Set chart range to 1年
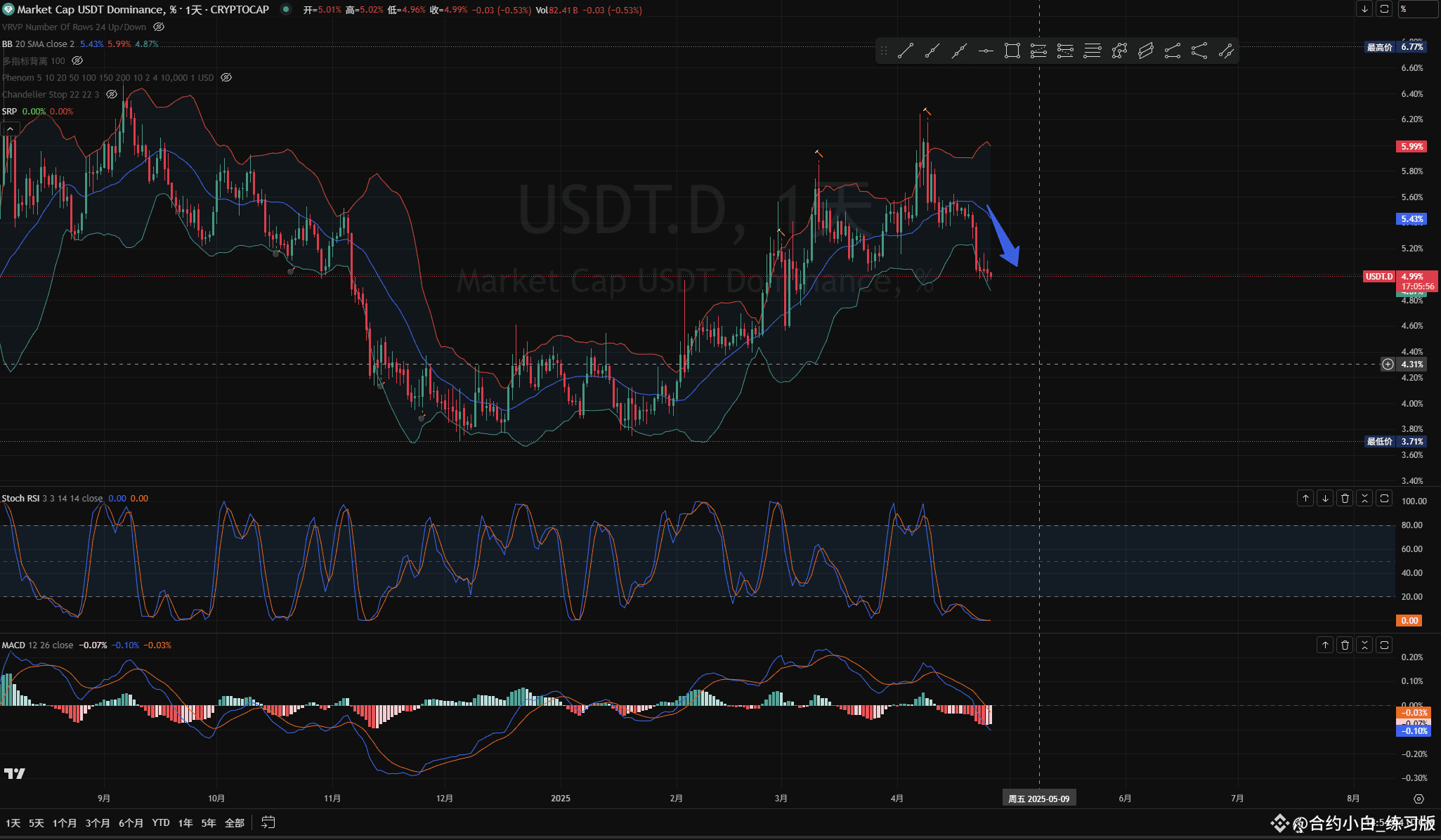Viewport: 1441px width, 840px height. pos(185,822)
